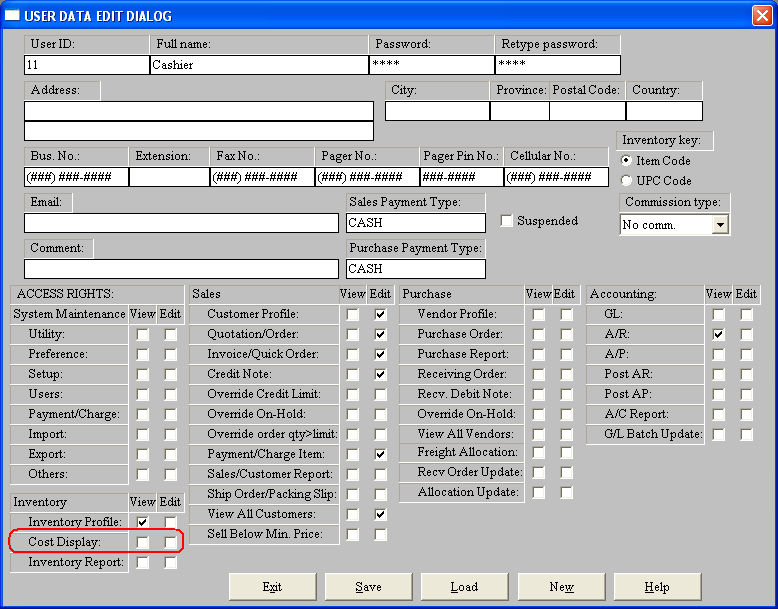Enable GL View access checkbox
The height and width of the screenshot is (609, 778).
(x=718, y=314)
